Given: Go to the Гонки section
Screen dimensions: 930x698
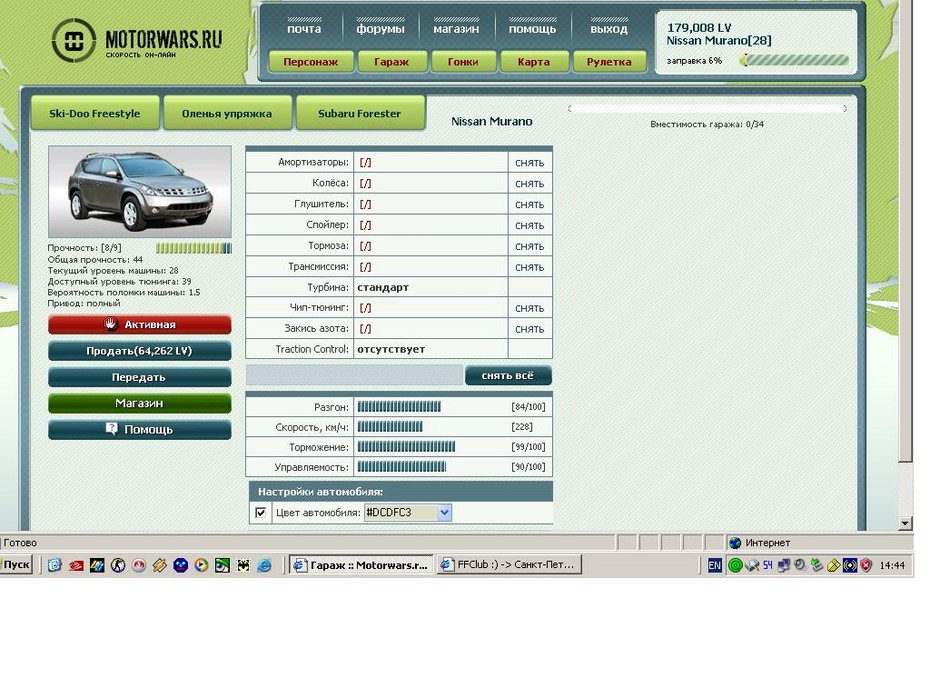Looking at the screenshot, I should pos(463,62).
